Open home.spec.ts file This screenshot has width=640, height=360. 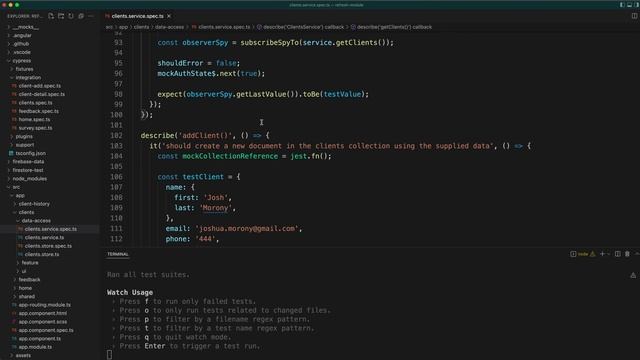click(34, 120)
